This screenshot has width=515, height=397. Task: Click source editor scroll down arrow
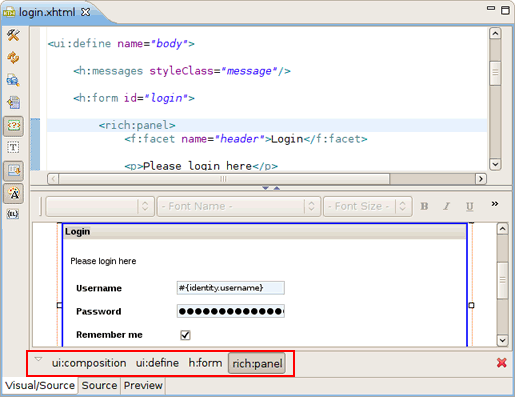click(495, 164)
